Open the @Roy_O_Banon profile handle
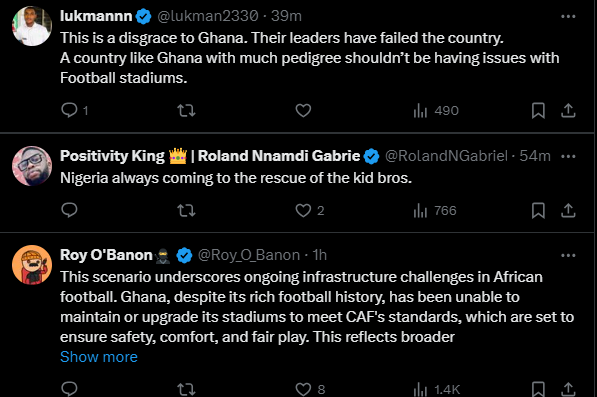 (x=249, y=255)
